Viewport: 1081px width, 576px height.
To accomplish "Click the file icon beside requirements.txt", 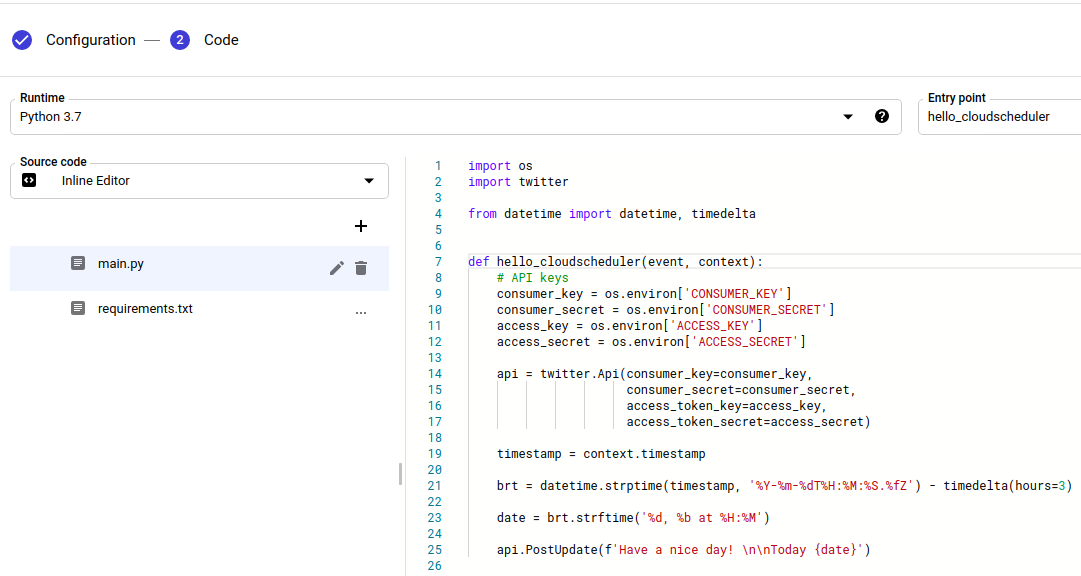I will (x=78, y=308).
